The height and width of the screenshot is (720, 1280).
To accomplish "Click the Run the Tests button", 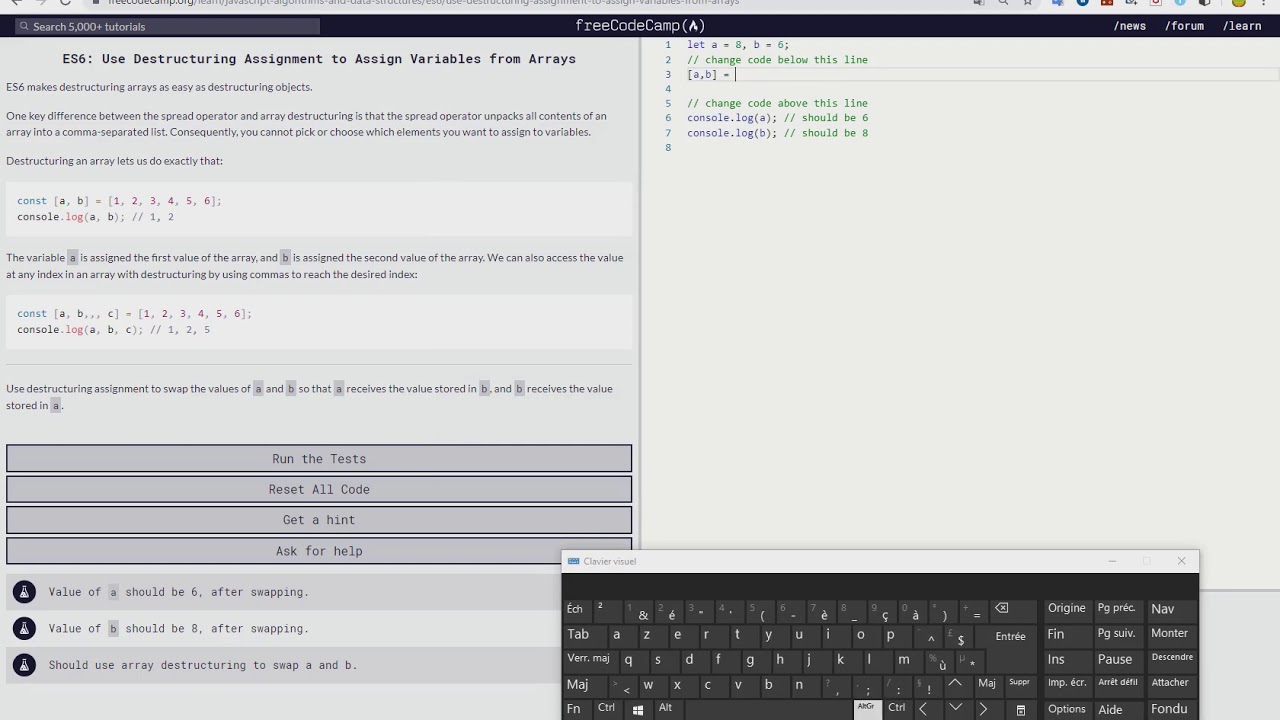I will [319, 459].
